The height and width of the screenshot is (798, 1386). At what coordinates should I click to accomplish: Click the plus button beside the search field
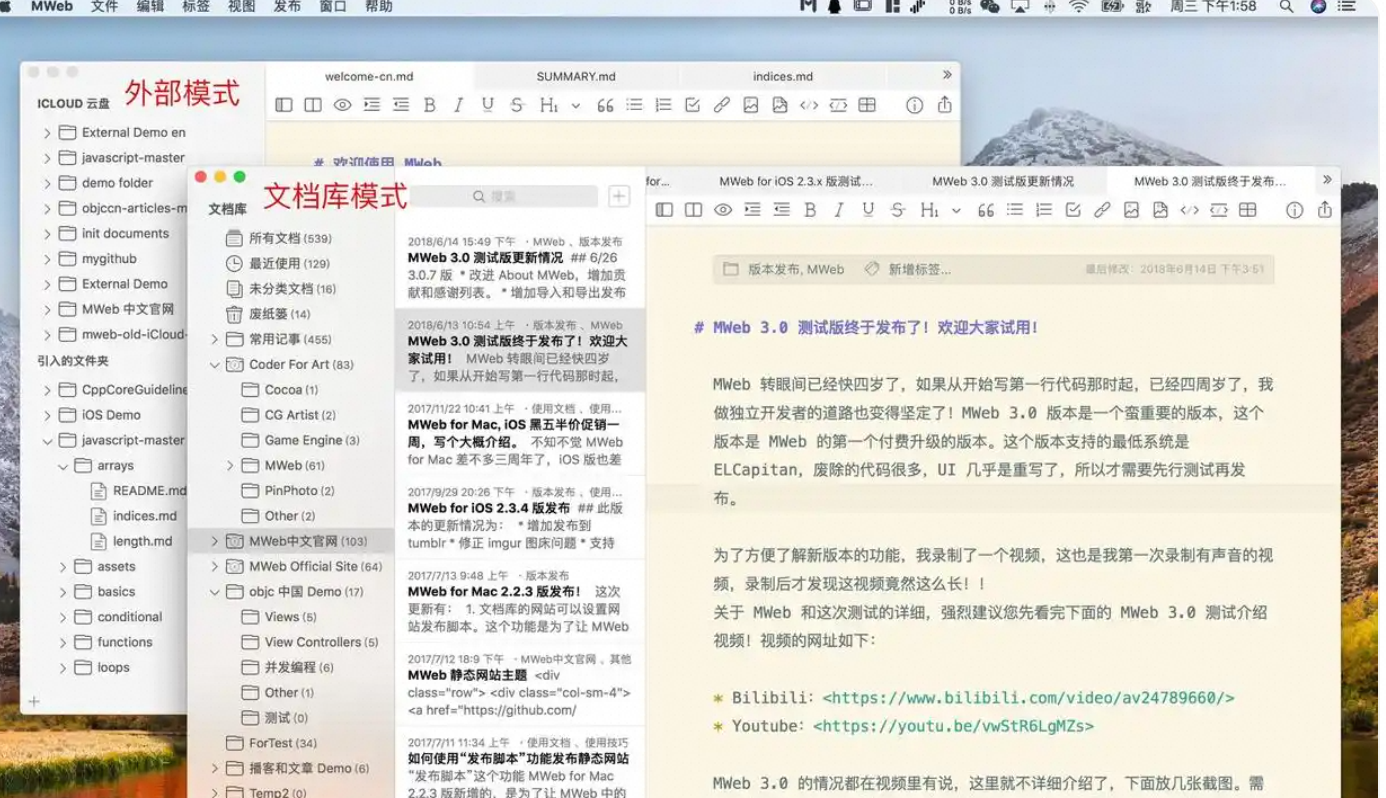pyautogui.click(x=619, y=196)
